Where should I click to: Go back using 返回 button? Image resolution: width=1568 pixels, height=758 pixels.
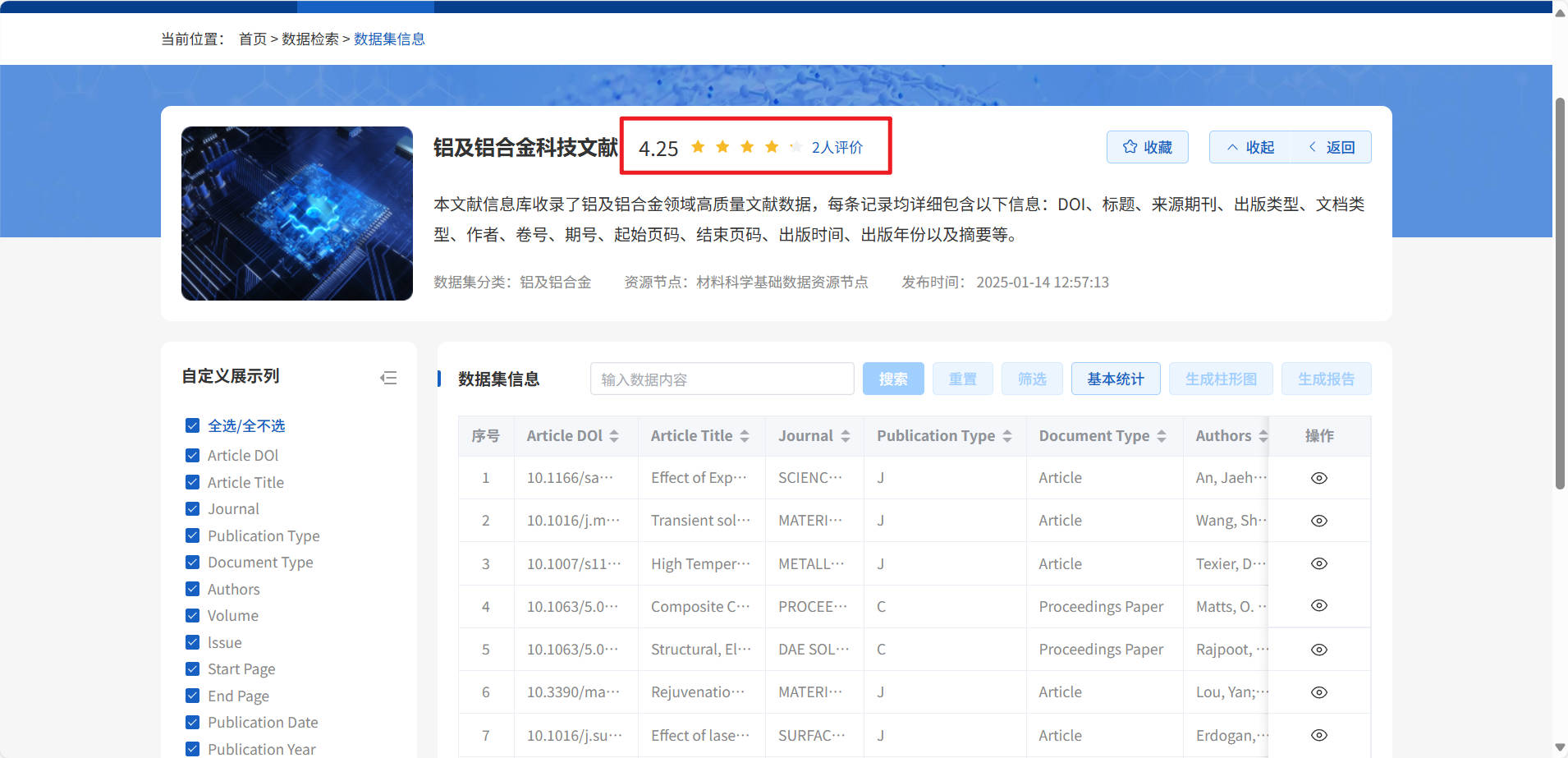pos(1332,147)
